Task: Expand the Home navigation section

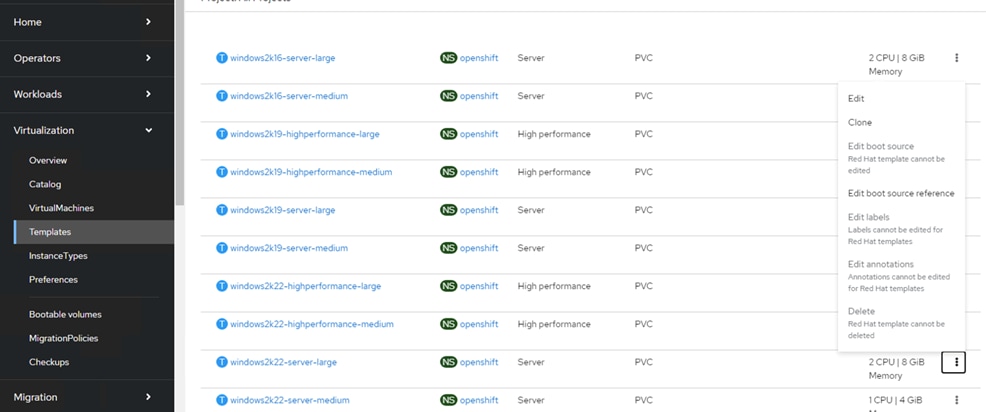Action: pyautogui.click(x=86, y=21)
